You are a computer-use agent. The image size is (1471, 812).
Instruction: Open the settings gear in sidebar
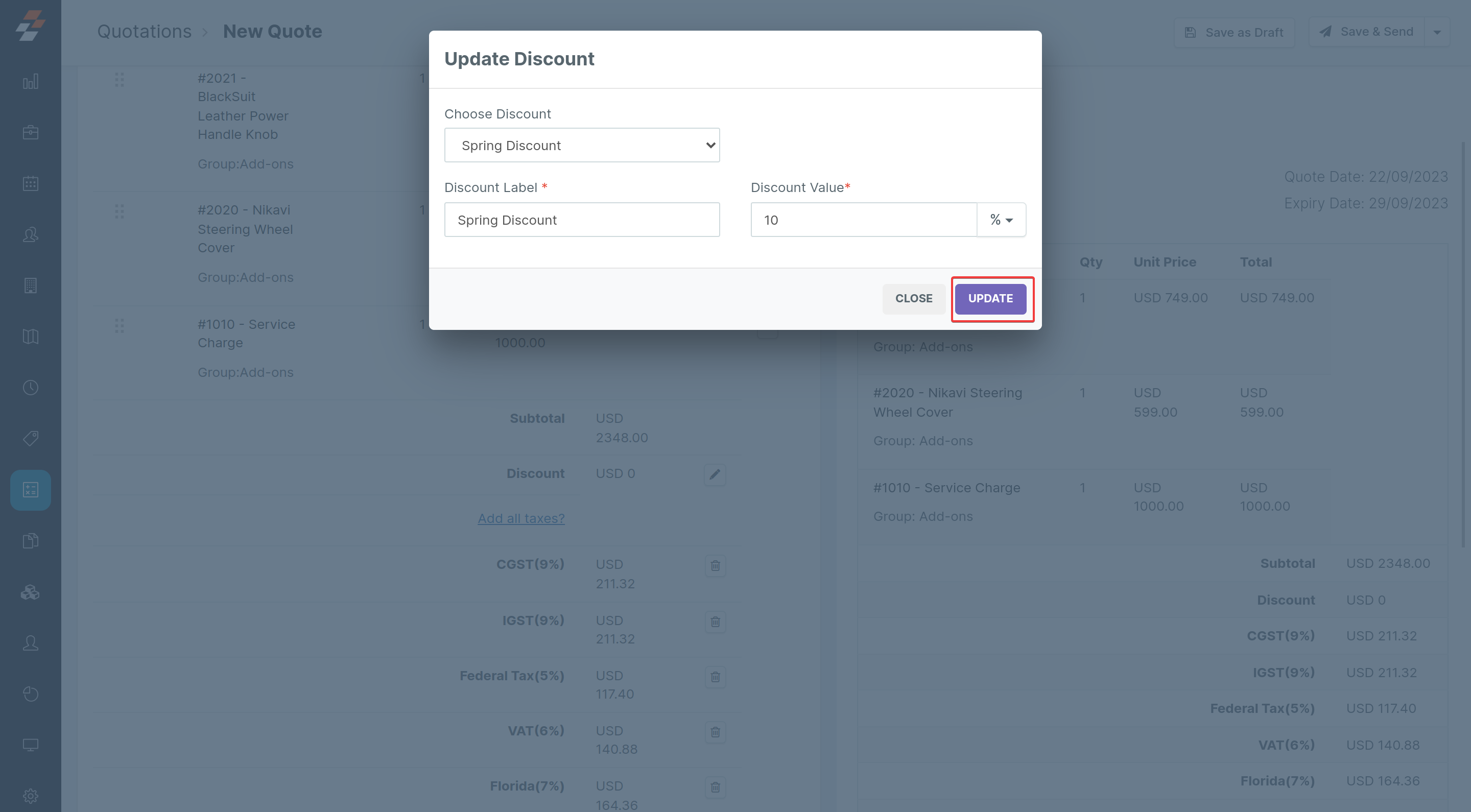(x=30, y=796)
